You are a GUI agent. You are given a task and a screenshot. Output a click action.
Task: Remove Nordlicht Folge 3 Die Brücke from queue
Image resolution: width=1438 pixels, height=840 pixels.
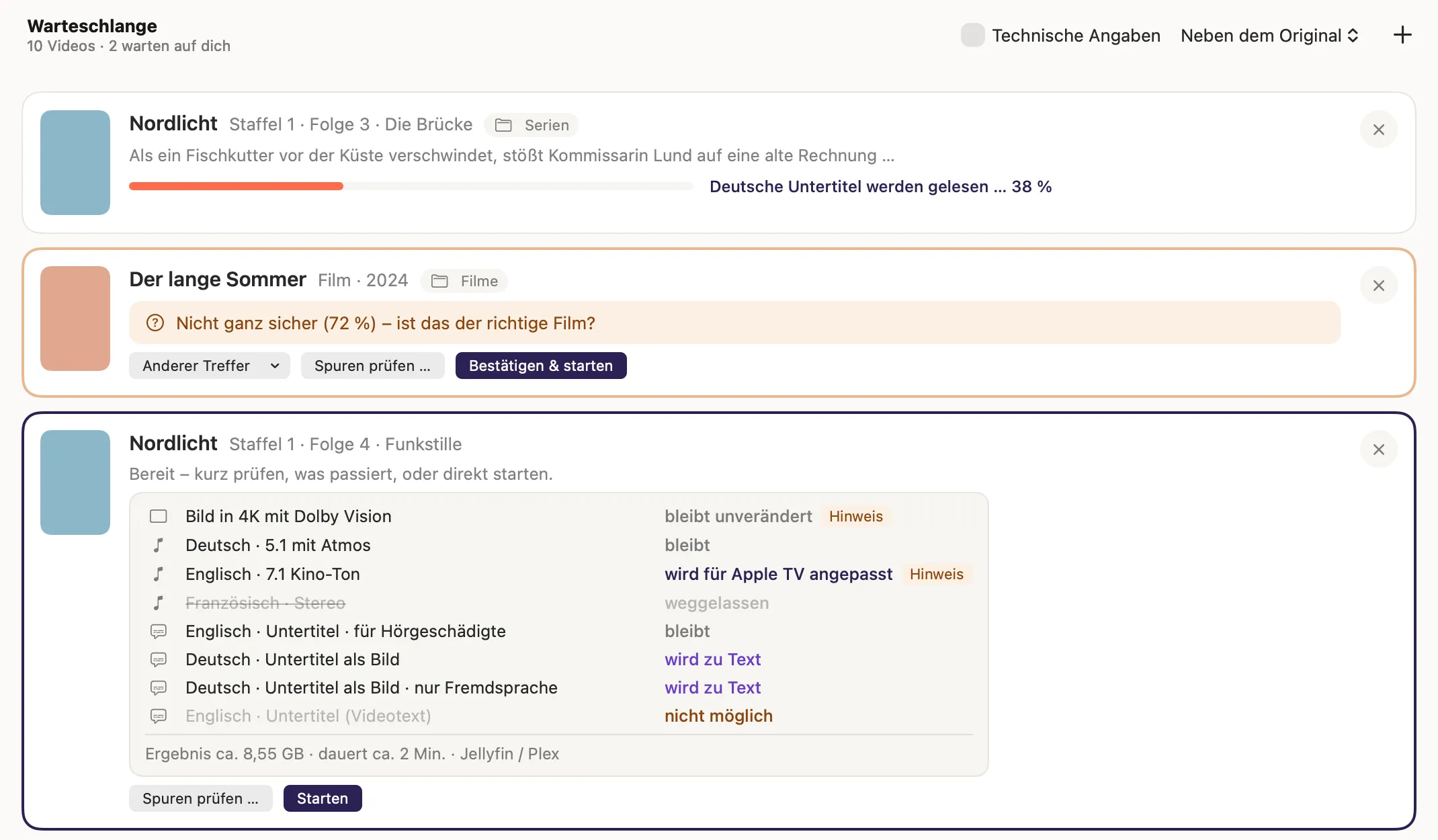(x=1378, y=129)
